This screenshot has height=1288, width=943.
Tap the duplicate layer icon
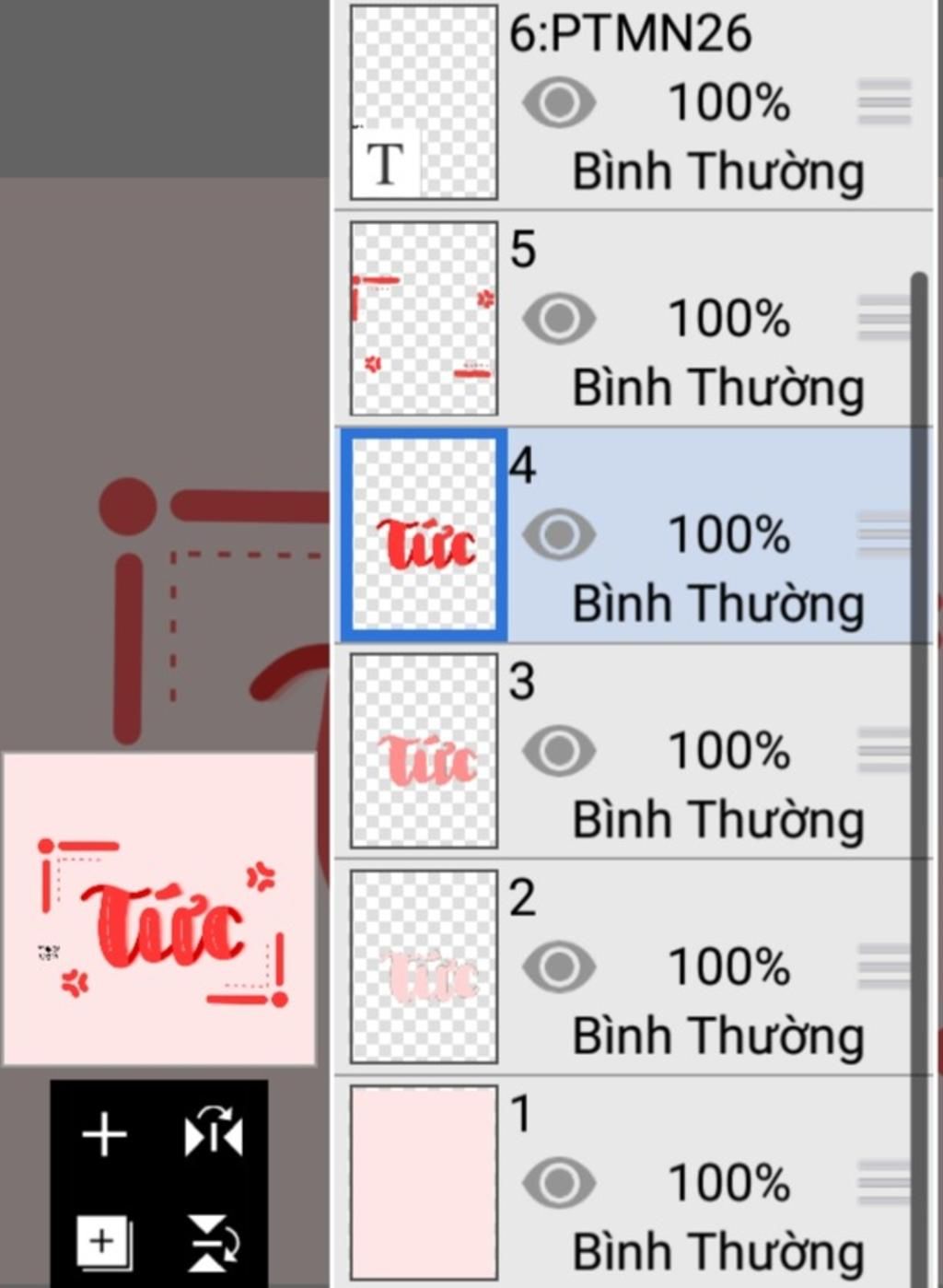(x=104, y=1242)
